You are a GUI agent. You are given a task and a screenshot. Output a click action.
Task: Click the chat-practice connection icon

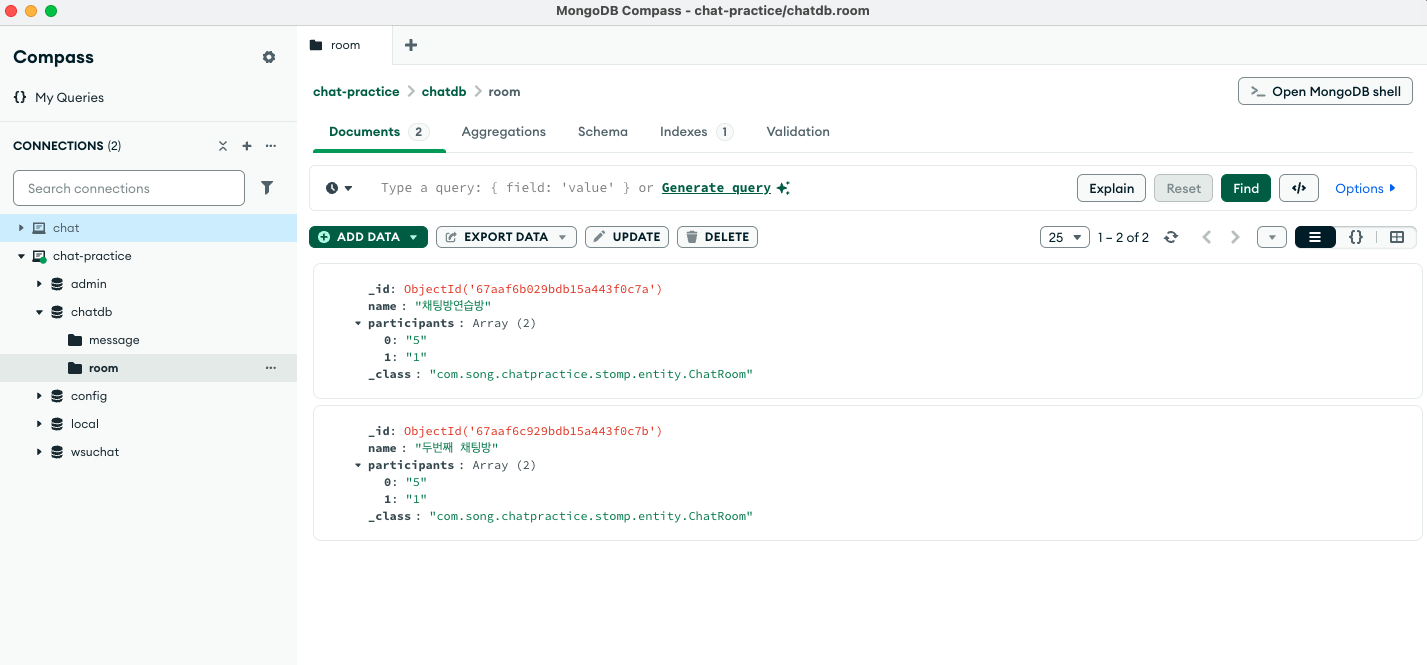click(39, 256)
